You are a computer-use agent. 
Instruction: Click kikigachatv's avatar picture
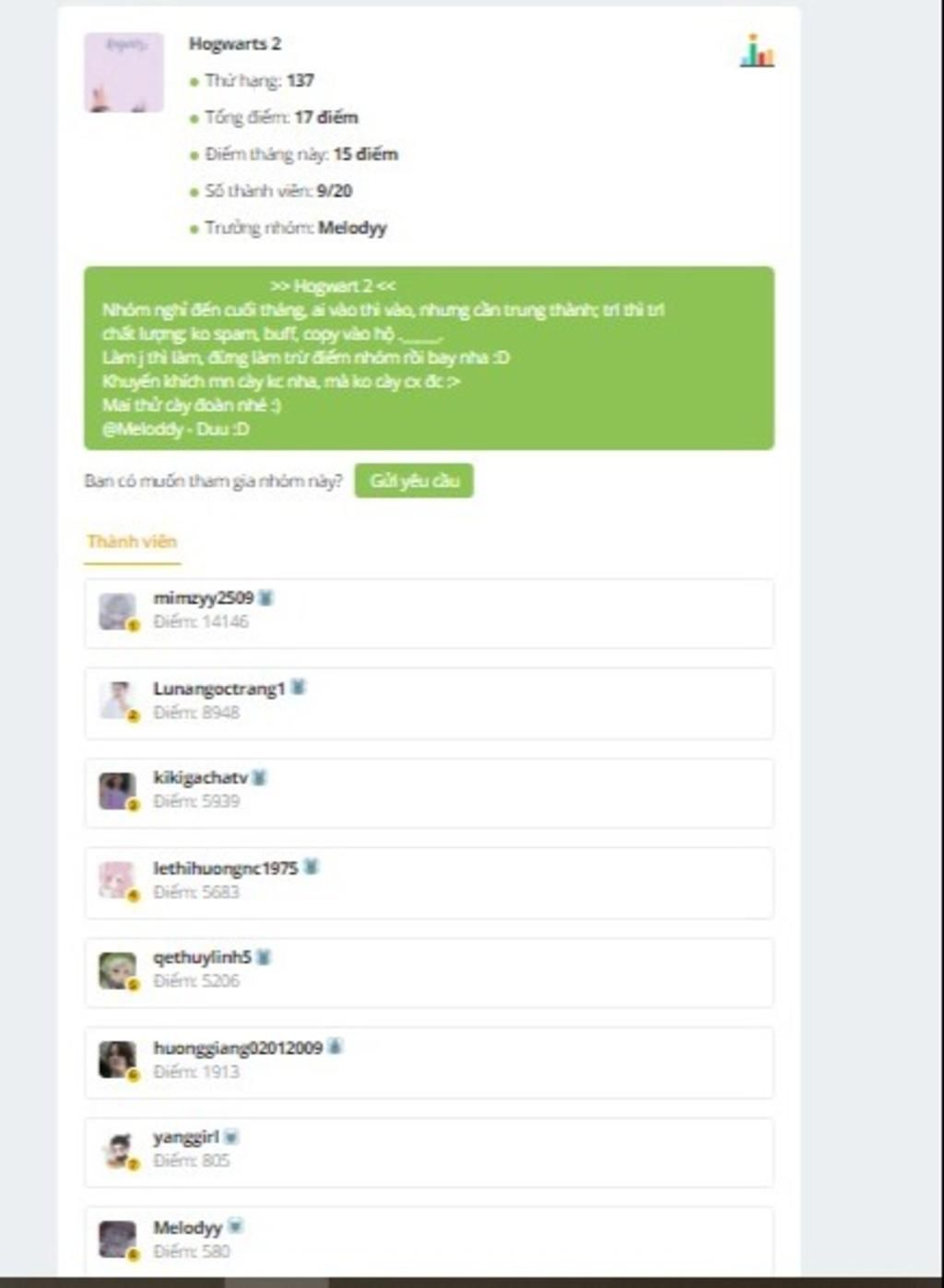tap(117, 791)
